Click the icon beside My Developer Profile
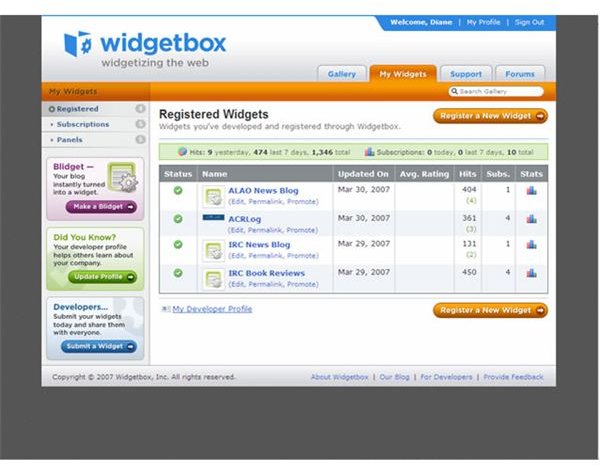The image size is (600, 465). click(x=166, y=309)
